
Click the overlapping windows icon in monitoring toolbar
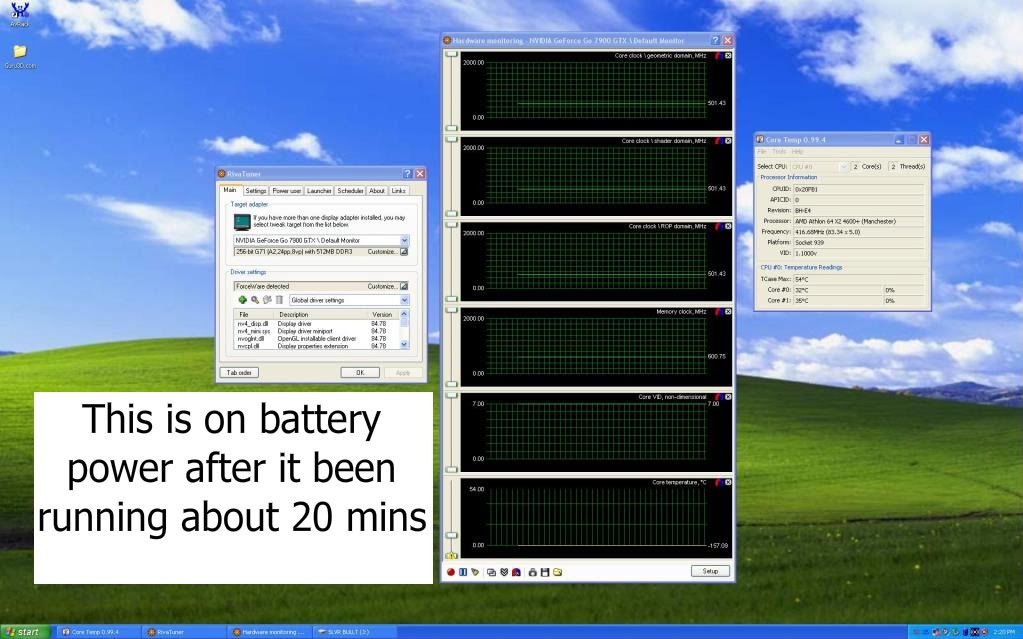tap(491, 572)
